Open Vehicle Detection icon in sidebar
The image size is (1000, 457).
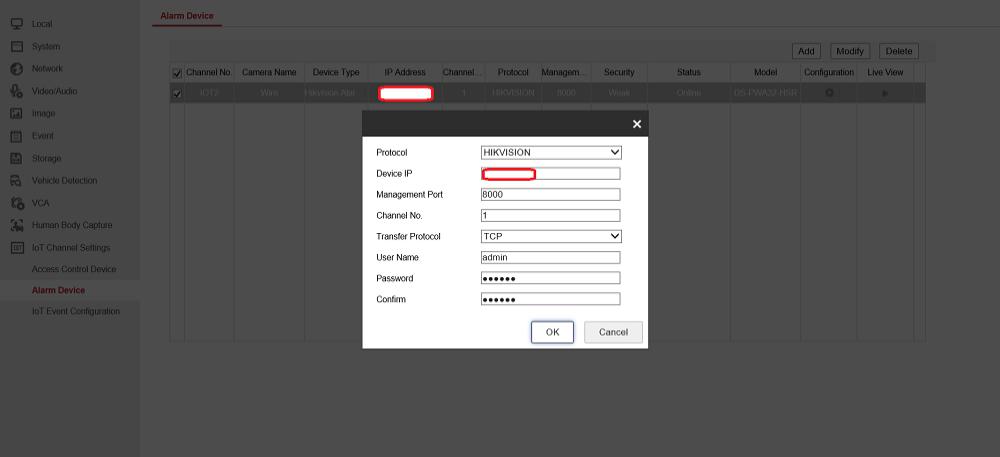click(17, 181)
